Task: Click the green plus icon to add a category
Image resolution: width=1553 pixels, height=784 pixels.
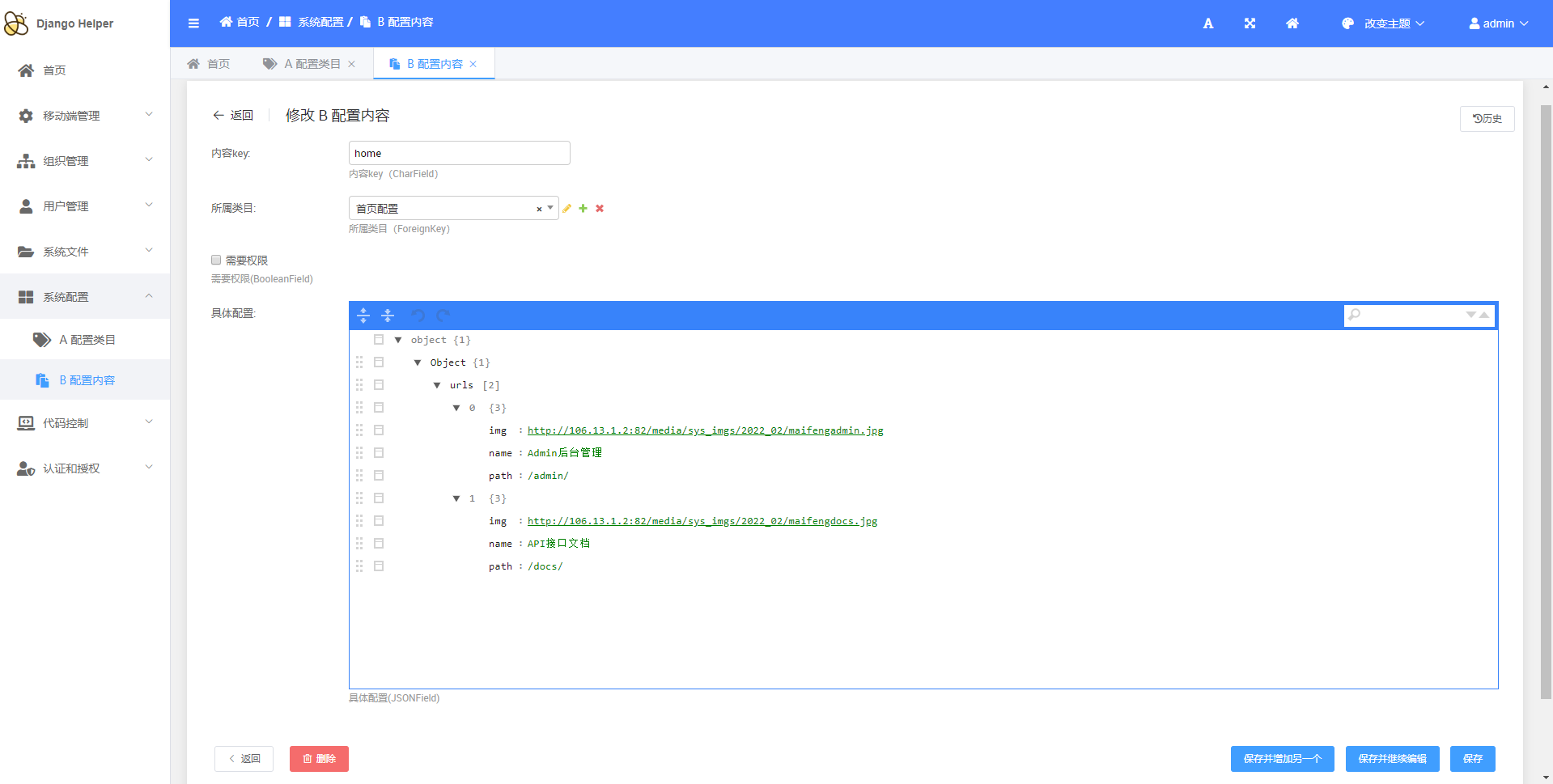Action: point(583,209)
